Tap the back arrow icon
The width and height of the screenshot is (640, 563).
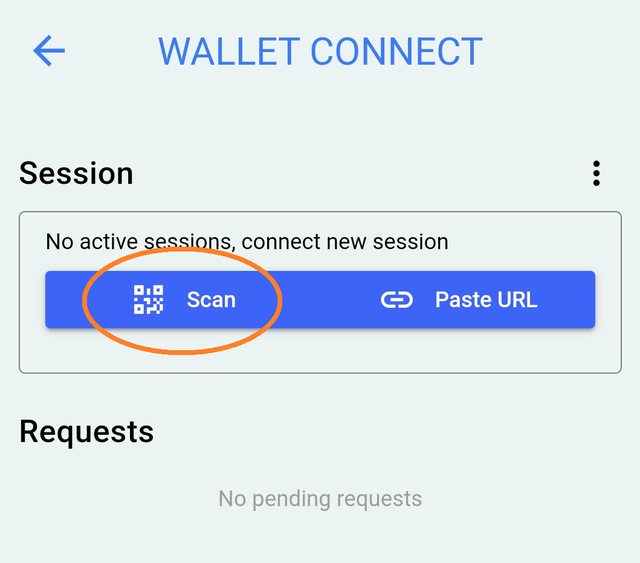48,51
